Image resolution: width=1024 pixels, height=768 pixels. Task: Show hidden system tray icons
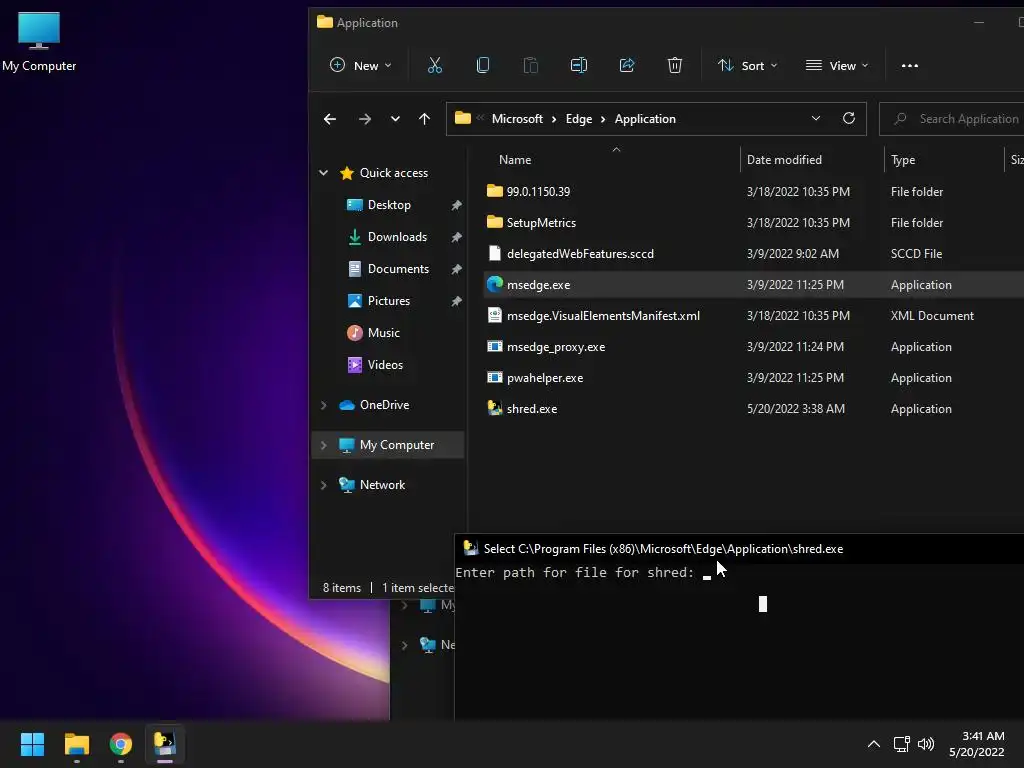[874, 744]
